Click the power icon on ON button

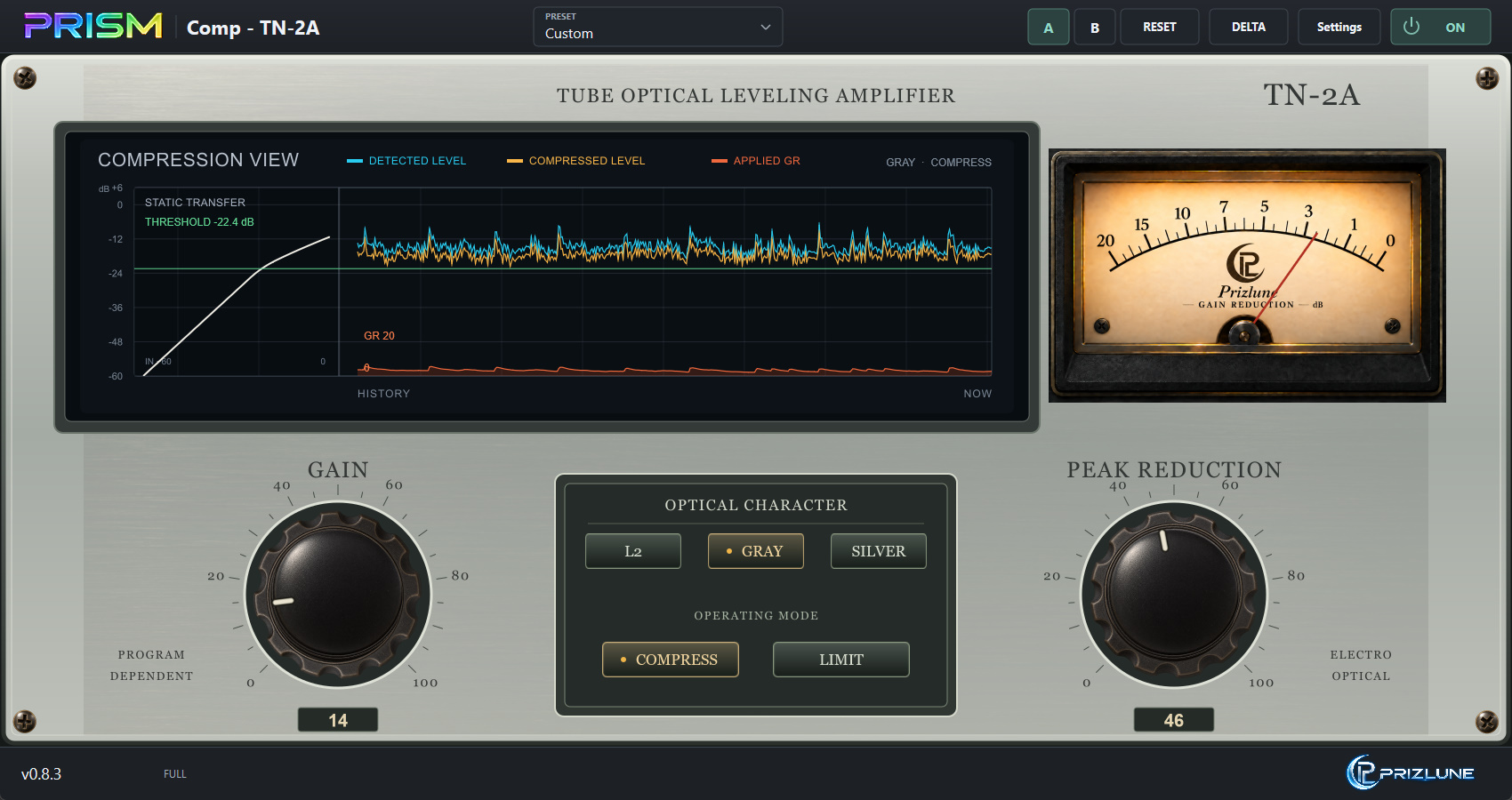click(1411, 27)
